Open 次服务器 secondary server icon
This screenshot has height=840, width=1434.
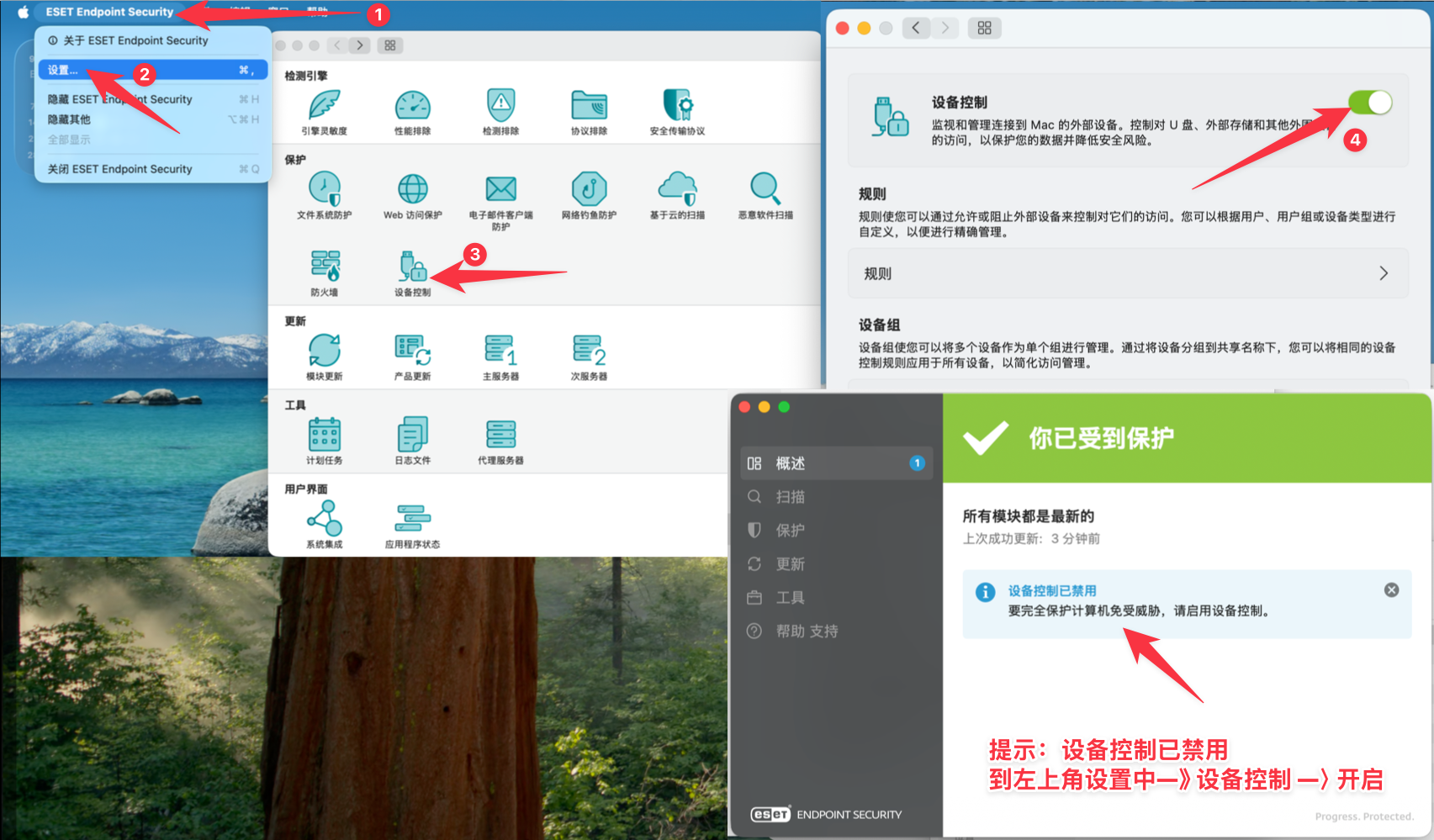[590, 350]
